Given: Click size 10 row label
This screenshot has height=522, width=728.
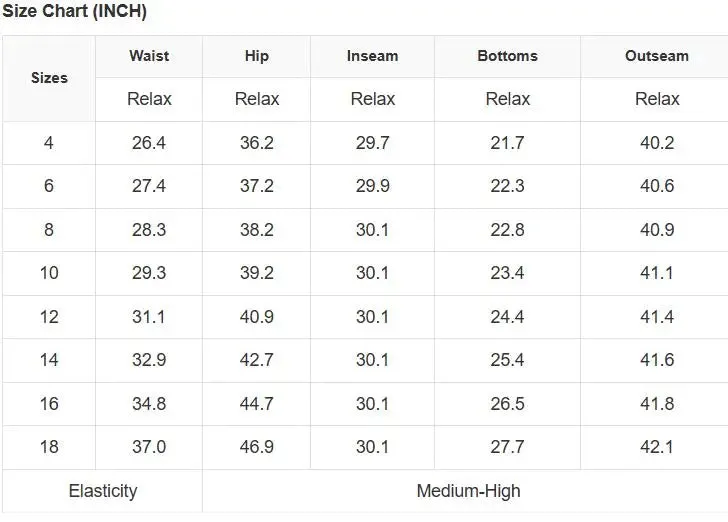Looking at the screenshot, I should 49,273.
